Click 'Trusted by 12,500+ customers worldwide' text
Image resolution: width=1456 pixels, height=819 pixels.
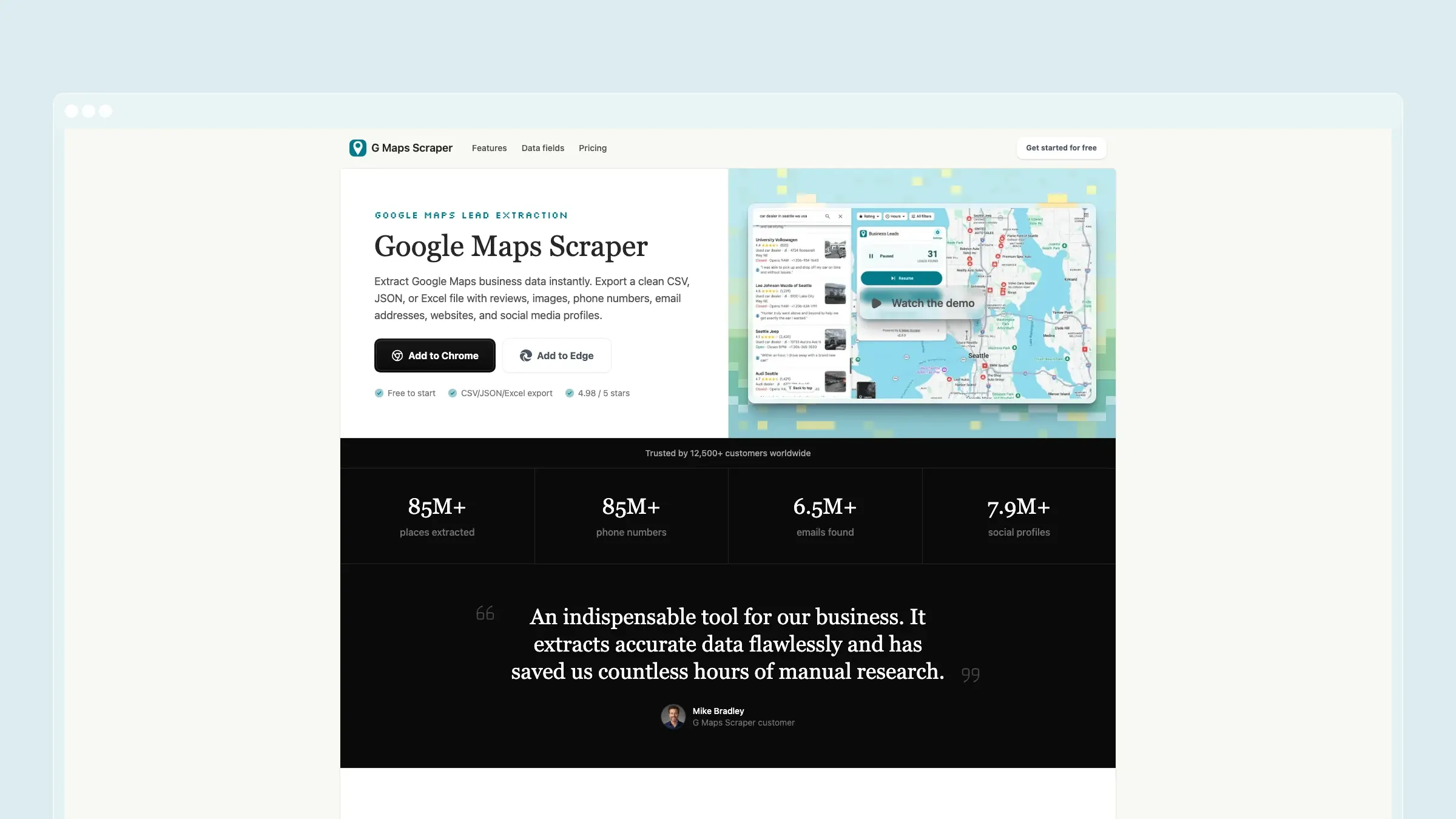pyautogui.click(x=728, y=453)
